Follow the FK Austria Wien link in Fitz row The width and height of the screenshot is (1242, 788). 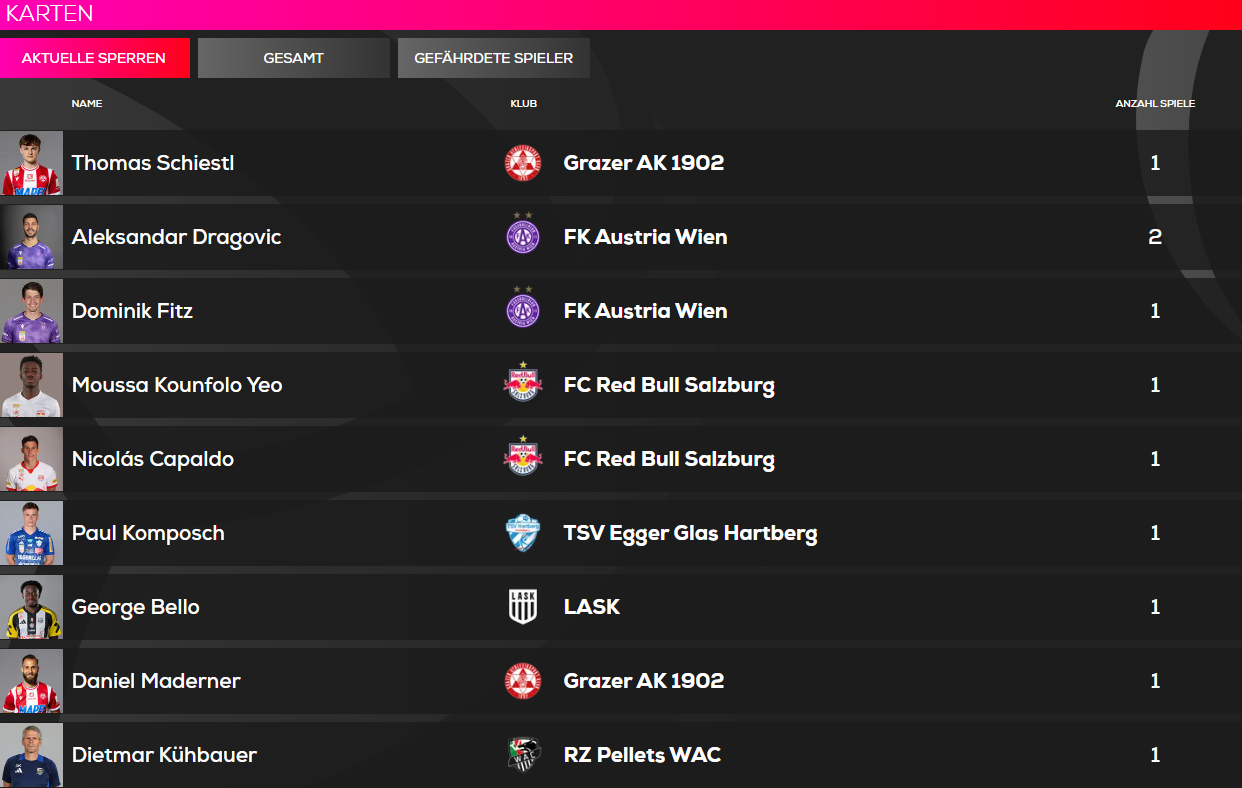(645, 311)
